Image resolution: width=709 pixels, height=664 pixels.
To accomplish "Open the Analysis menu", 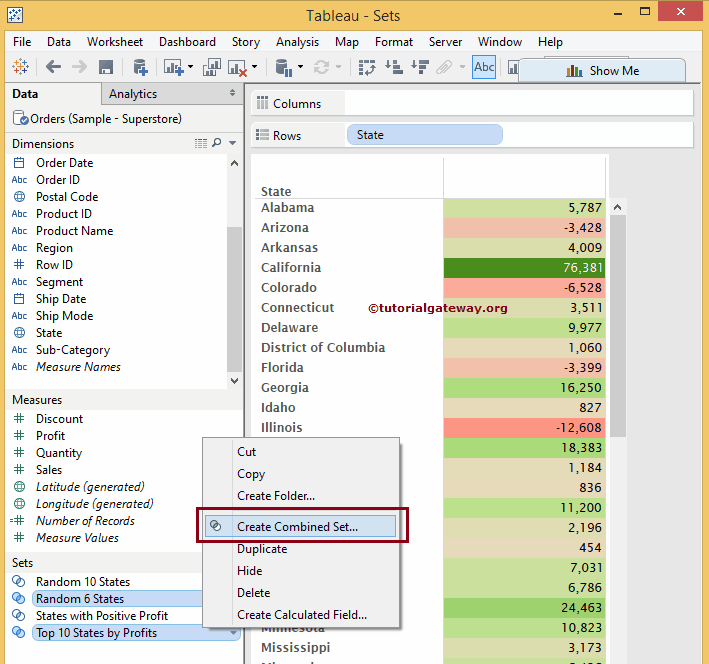I will [x=297, y=42].
